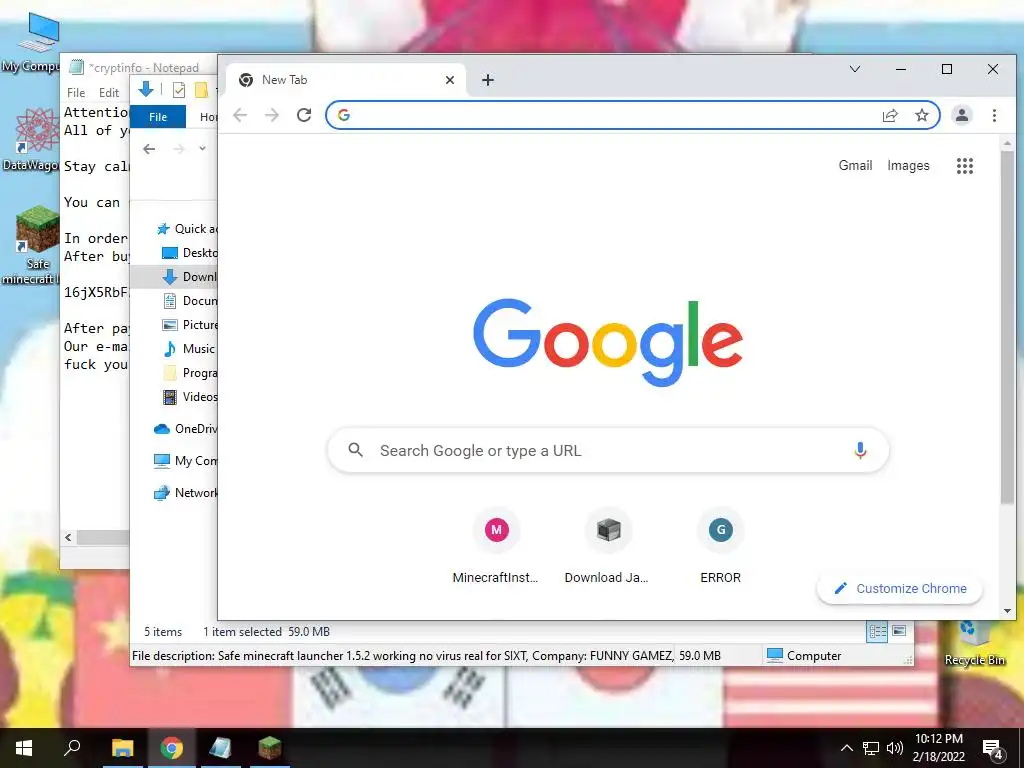Switch to Minecraft launcher on taskbar
This screenshot has width=1024, height=768.
tap(269, 748)
